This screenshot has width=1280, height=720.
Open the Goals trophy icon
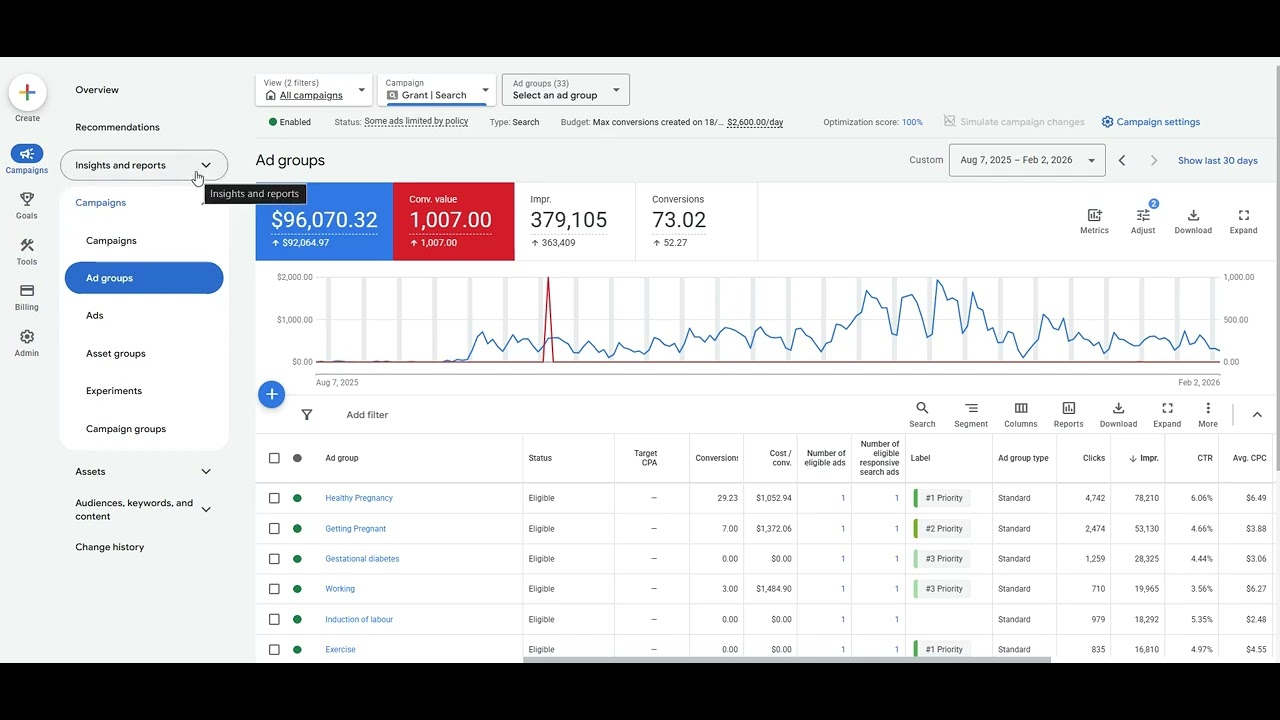27,199
